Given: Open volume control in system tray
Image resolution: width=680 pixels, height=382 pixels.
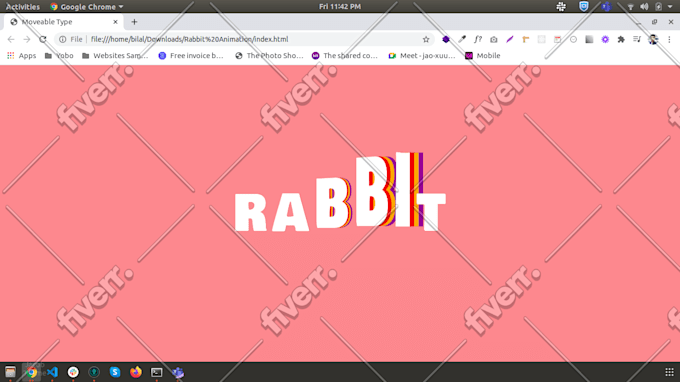Looking at the screenshot, I should pos(644,7).
